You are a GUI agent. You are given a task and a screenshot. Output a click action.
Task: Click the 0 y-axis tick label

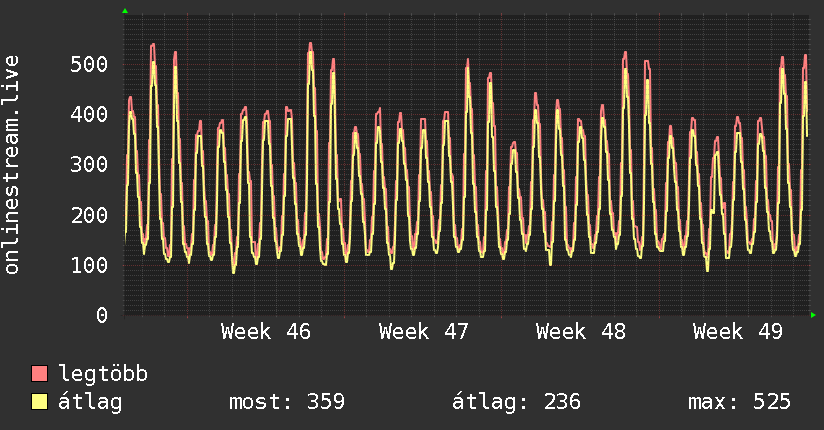[102, 315]
